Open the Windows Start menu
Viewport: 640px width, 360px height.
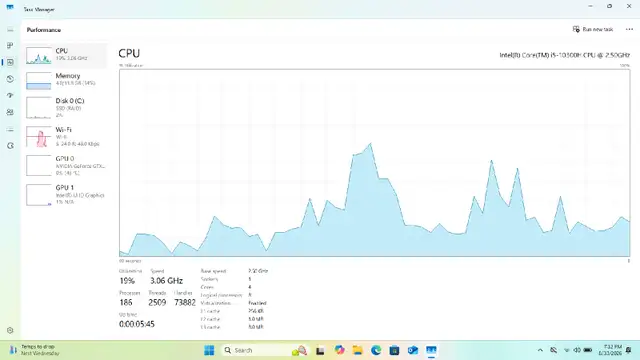click(x=209, y=350)
